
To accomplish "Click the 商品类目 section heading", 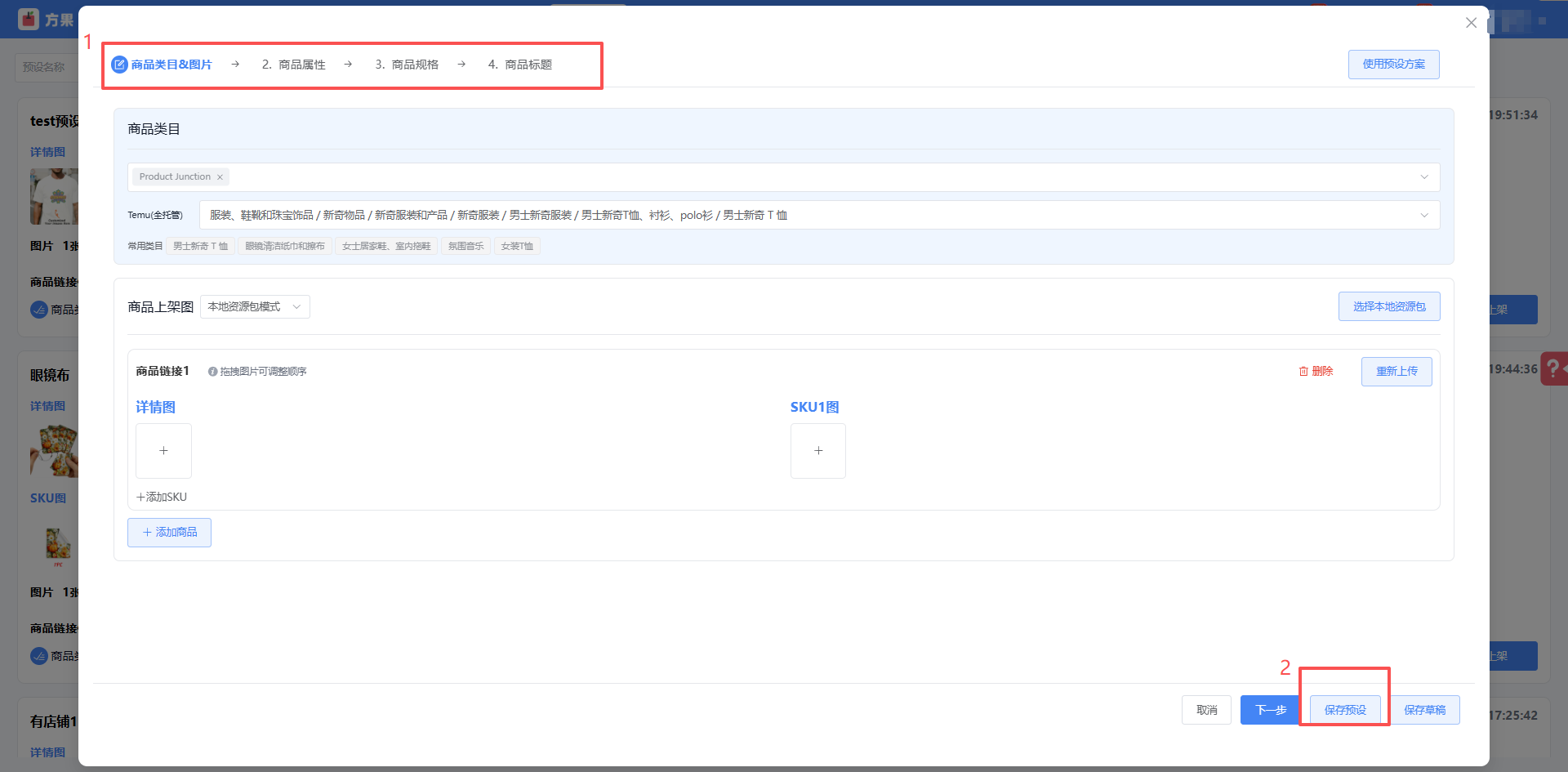I will [x=154, y=129].
